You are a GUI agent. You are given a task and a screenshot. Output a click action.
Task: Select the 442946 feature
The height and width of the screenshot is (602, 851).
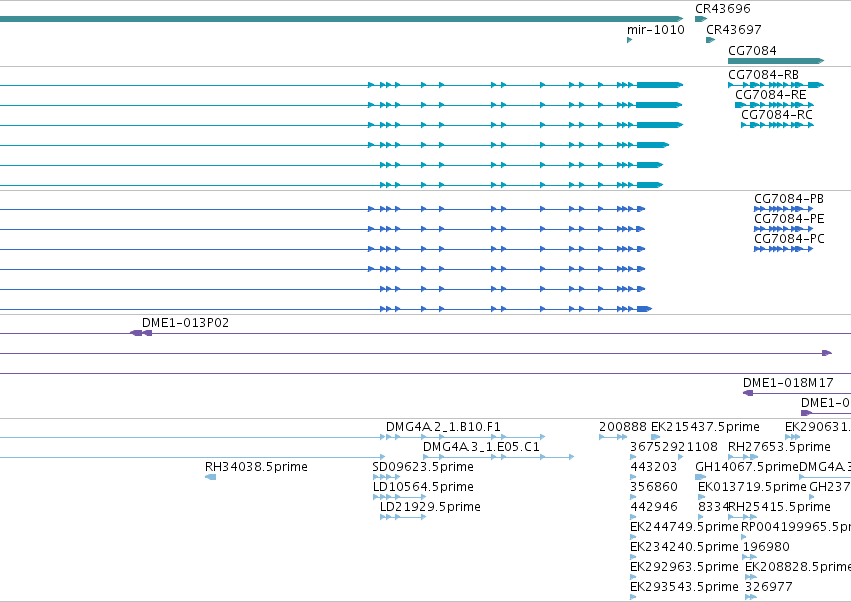click(633, 517)
